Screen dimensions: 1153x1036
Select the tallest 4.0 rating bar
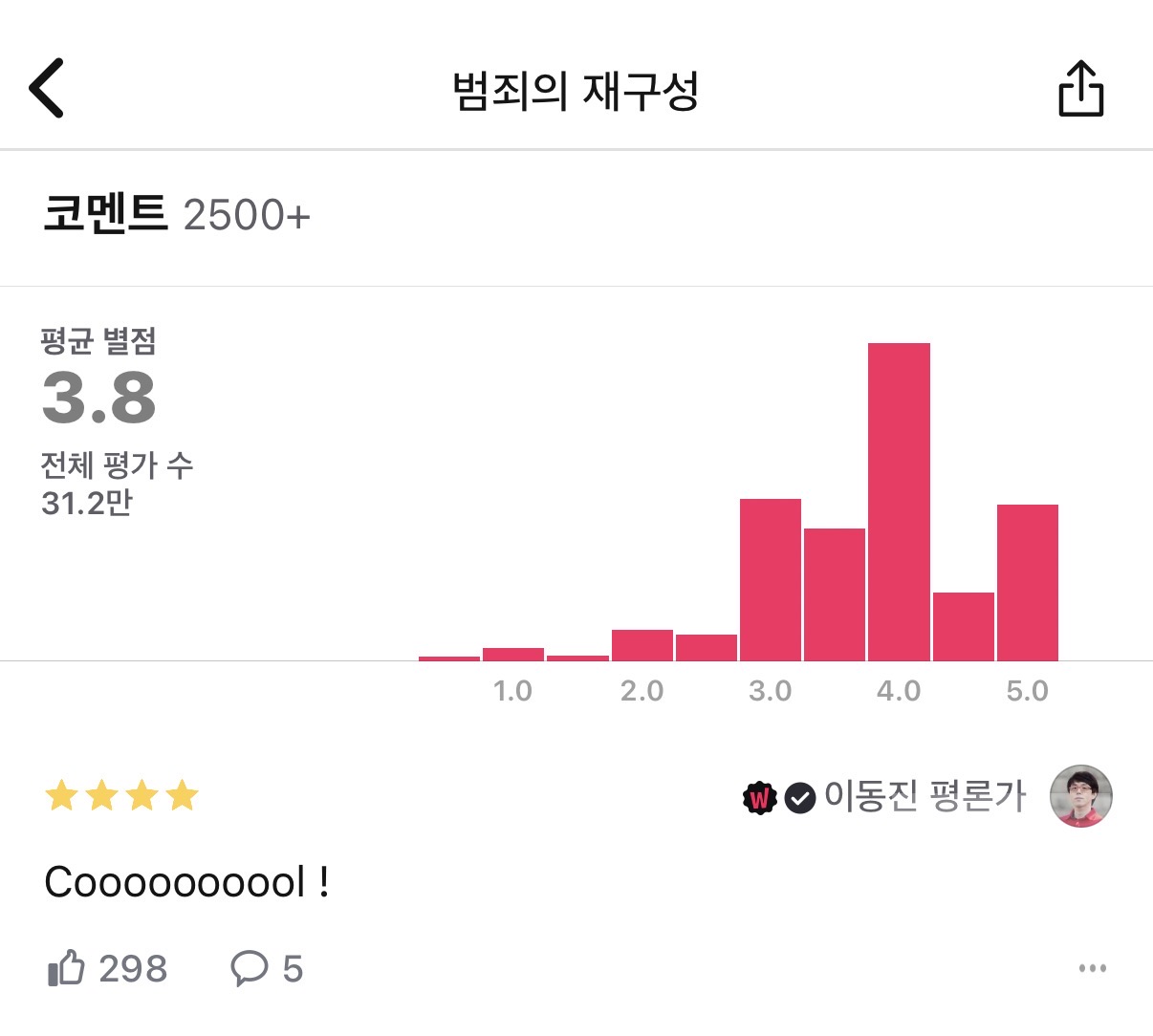[899, 502]
